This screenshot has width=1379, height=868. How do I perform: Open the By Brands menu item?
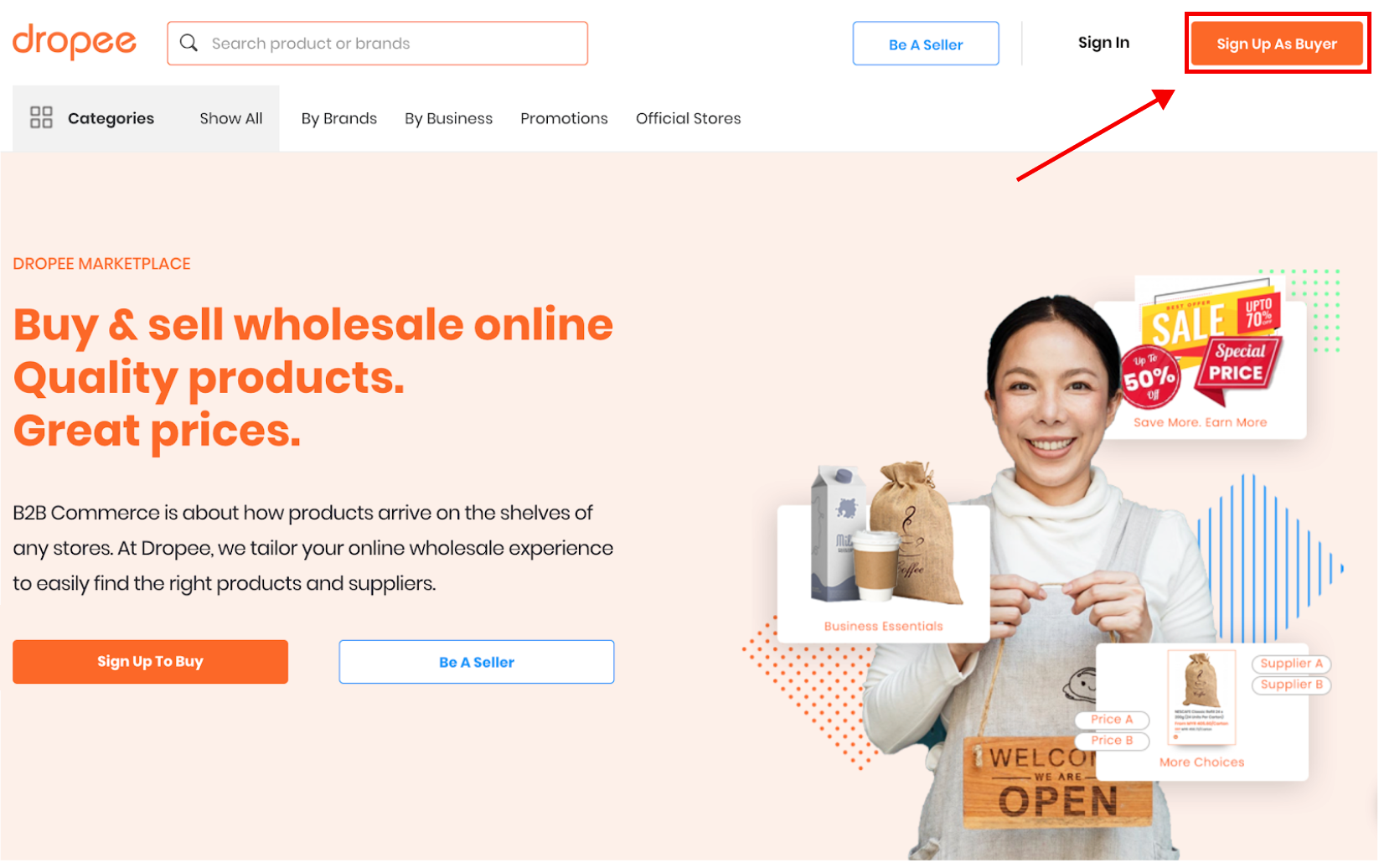coord(339,118)
